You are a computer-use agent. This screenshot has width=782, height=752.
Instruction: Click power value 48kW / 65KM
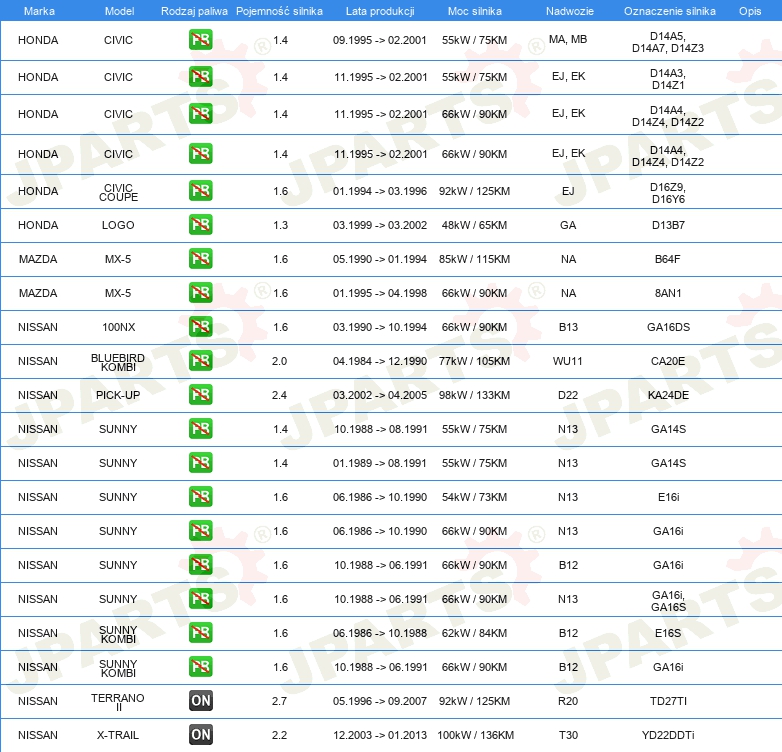pyautogui.click(x=474, y=225)
